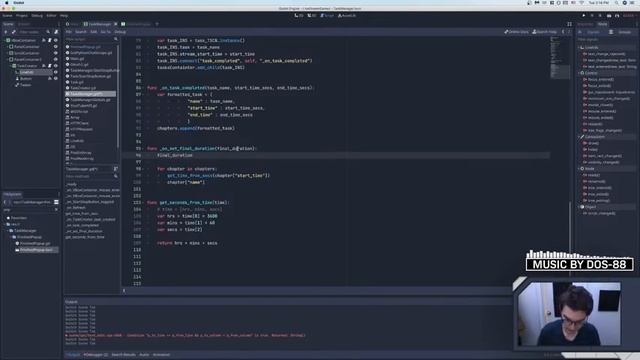
Task: Fold the _on_task_completed function at line 86
Action: pos(144,88)
